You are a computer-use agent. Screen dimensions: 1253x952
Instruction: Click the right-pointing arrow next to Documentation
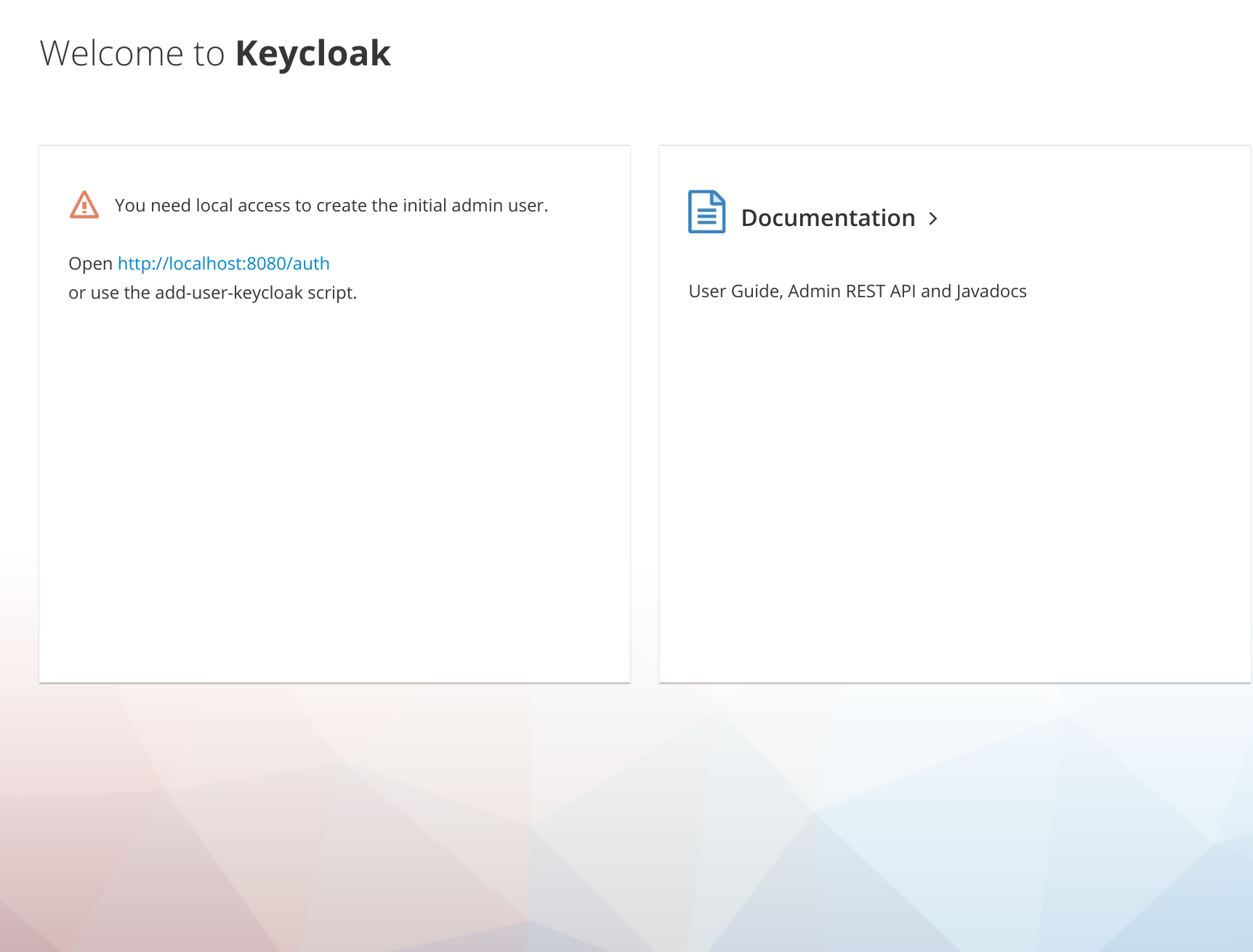coord(934,218)
